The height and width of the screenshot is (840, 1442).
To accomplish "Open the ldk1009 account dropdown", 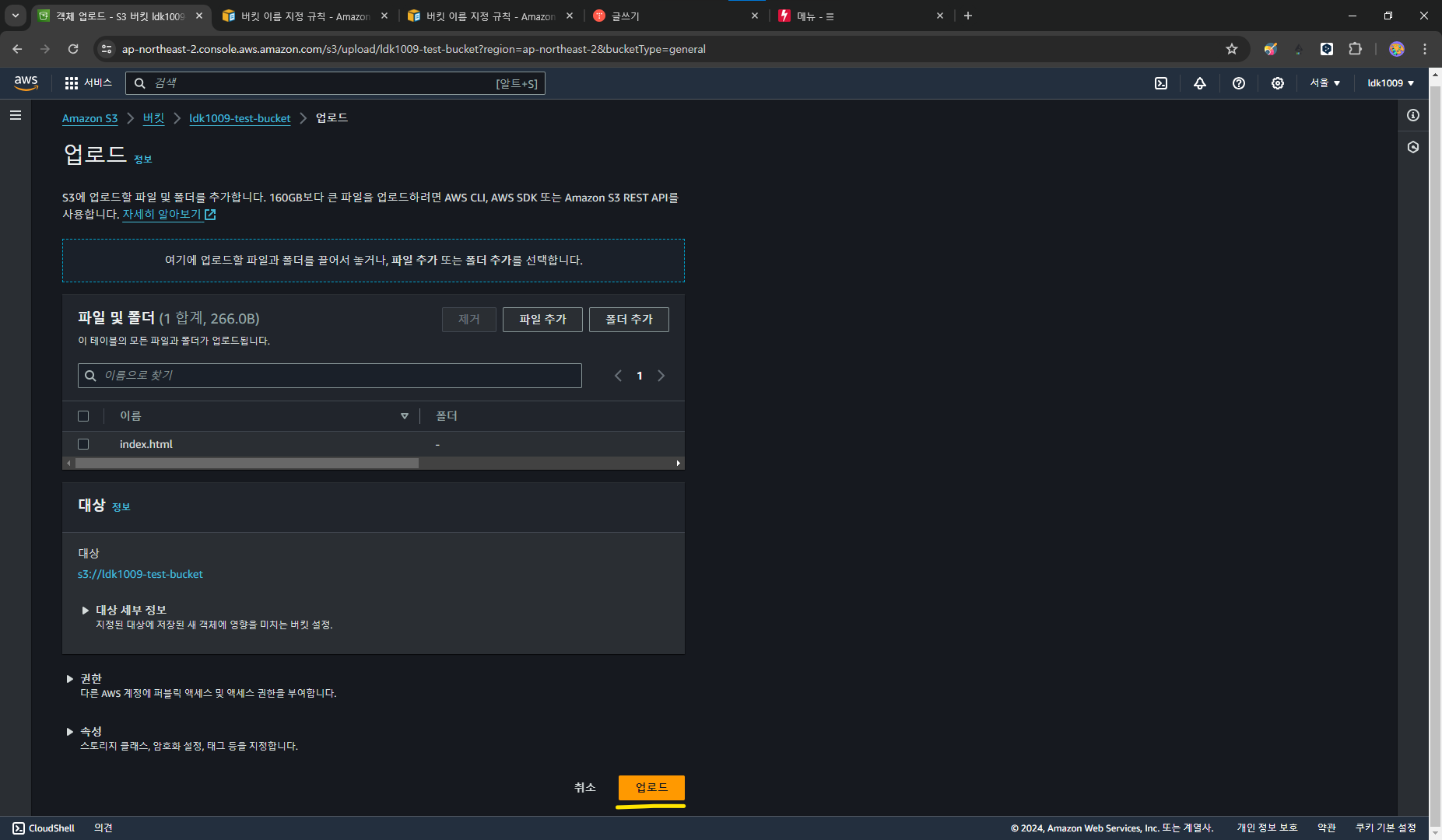I will click(1391, 83).
